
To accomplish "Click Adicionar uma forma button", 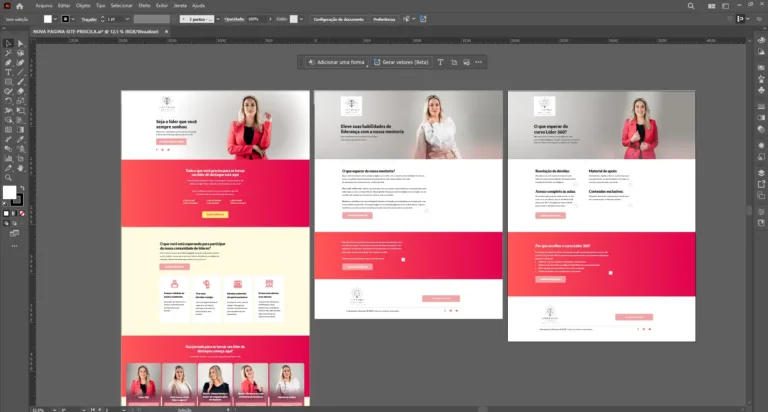I will pyautogui.click(x=336, y=62).
